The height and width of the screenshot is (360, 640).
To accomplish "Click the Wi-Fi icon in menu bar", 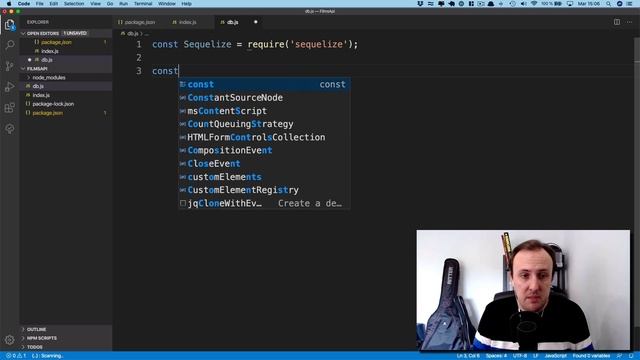I will [x=534, y=4].
